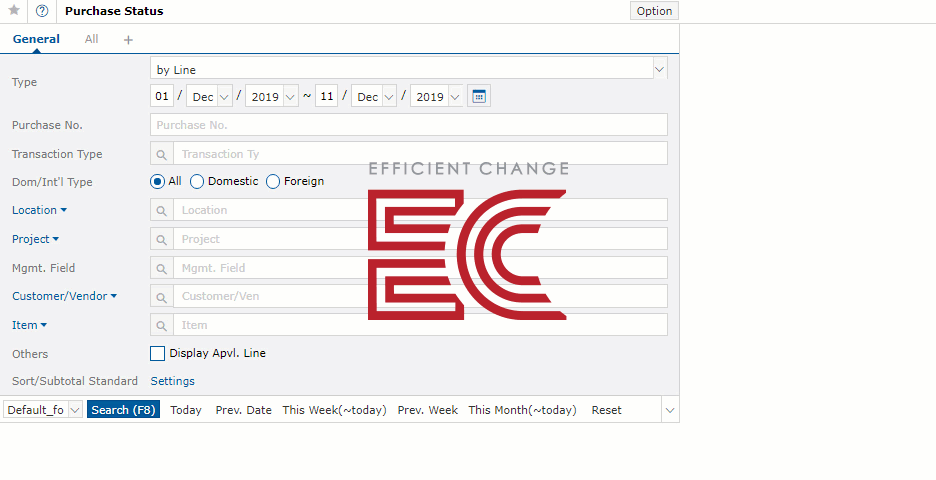Click the favorite star icon
This screenshot has width=936, height=480.
tap(14, 11)
